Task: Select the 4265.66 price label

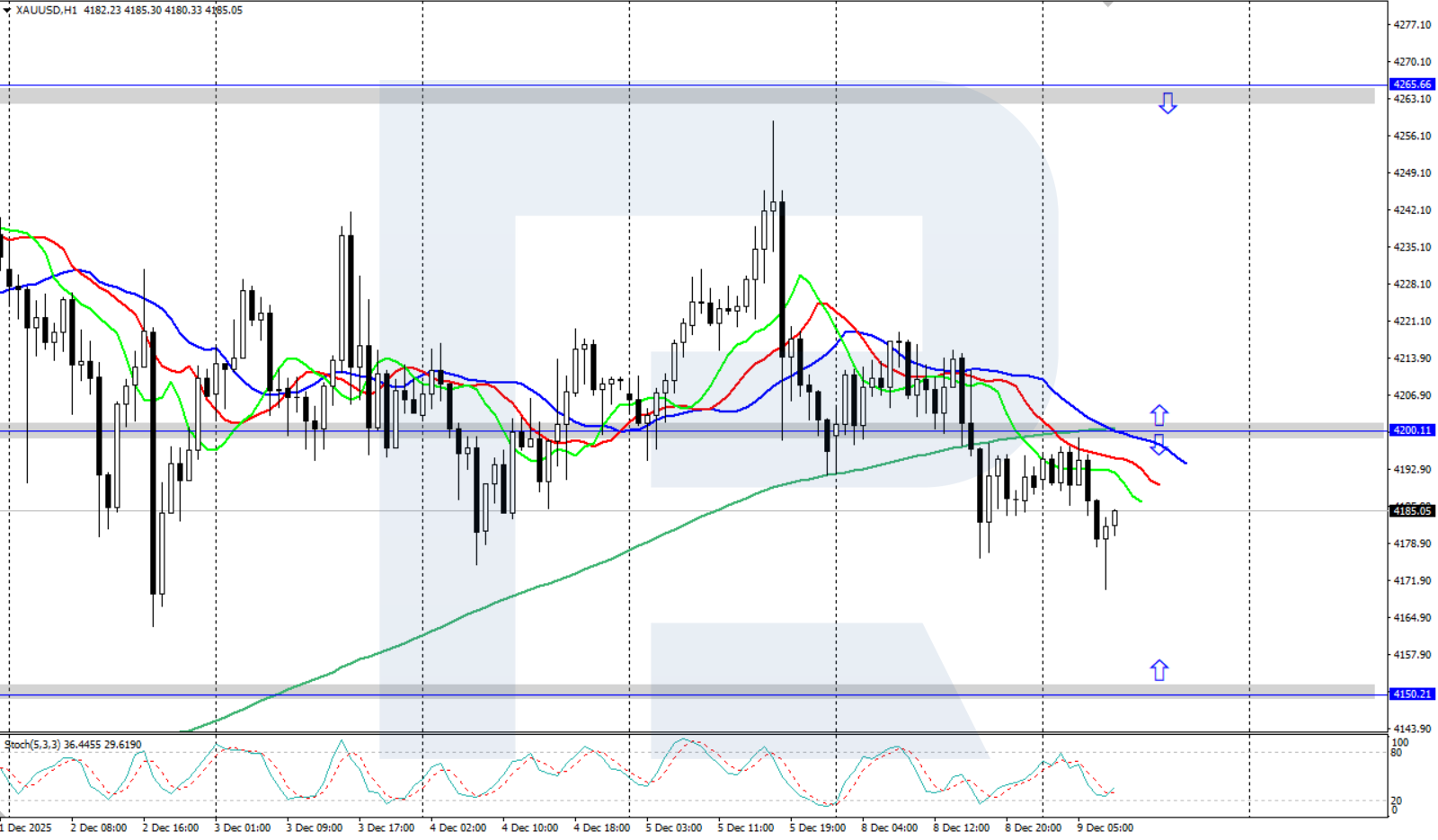Action: (1411, 84)
